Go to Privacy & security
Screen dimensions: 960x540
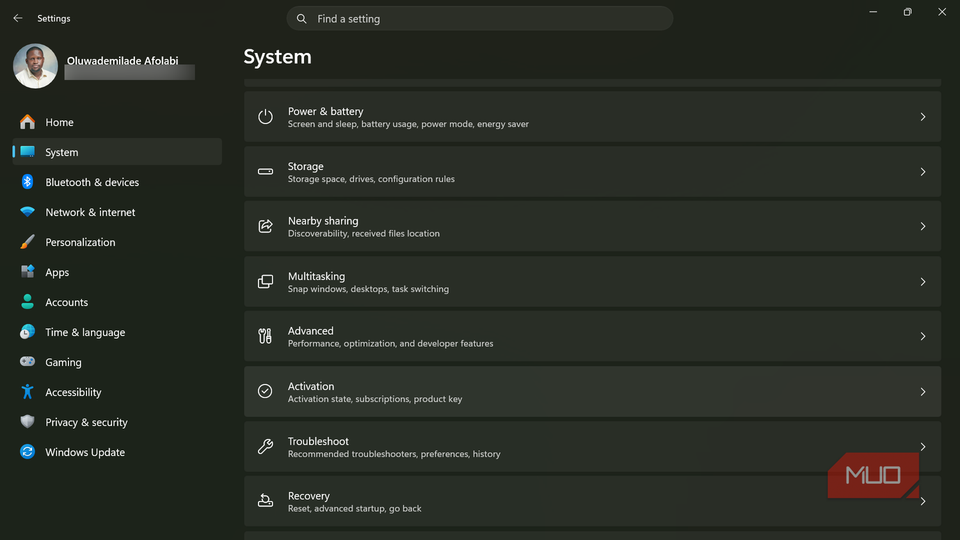tap(117, 422)
